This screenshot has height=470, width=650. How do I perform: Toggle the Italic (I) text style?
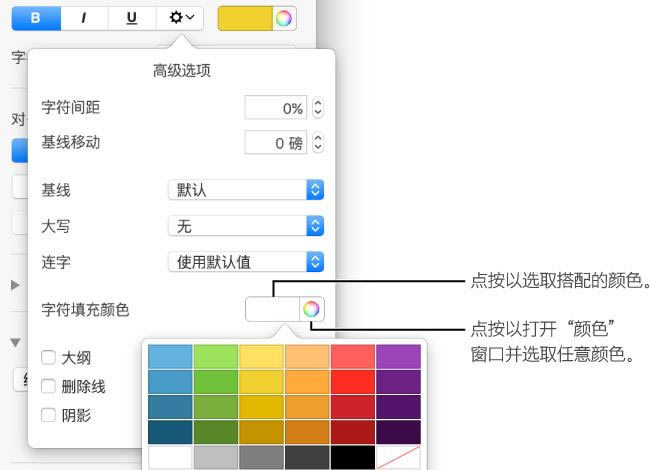[x=84, y=18]
